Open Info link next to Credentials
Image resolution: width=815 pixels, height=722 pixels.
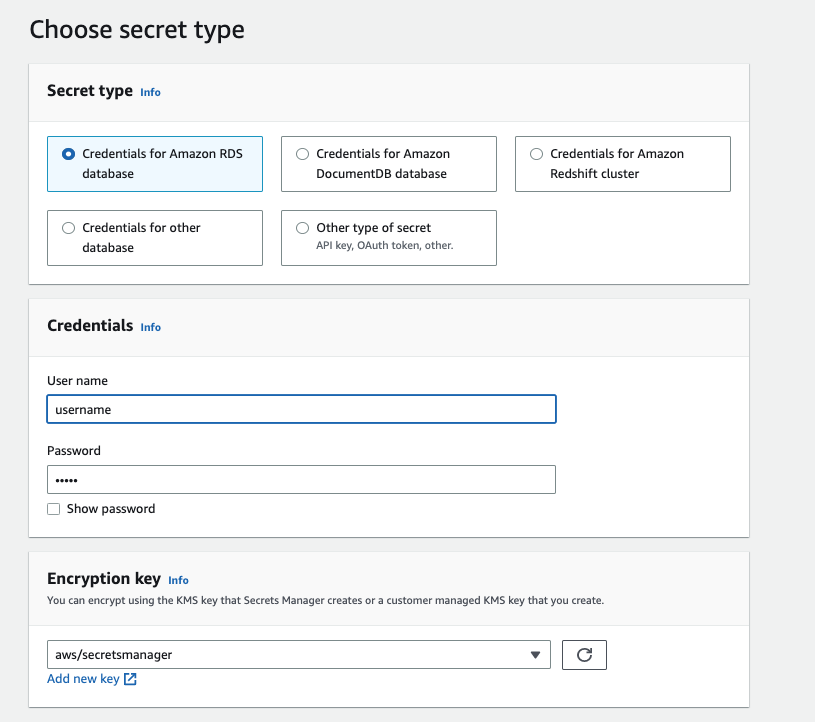(150, 327)
